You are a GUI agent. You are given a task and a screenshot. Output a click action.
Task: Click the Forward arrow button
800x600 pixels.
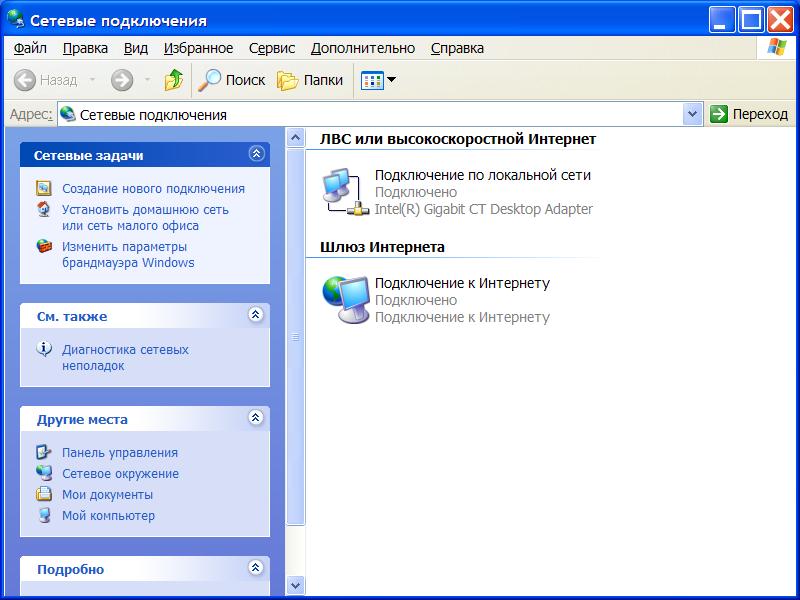(x=122, y=80)
